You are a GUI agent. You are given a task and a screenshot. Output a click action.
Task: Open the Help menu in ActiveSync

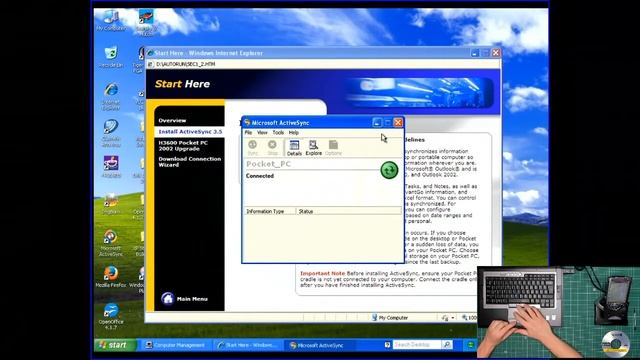pyautogui.click(x=293, y=133)
